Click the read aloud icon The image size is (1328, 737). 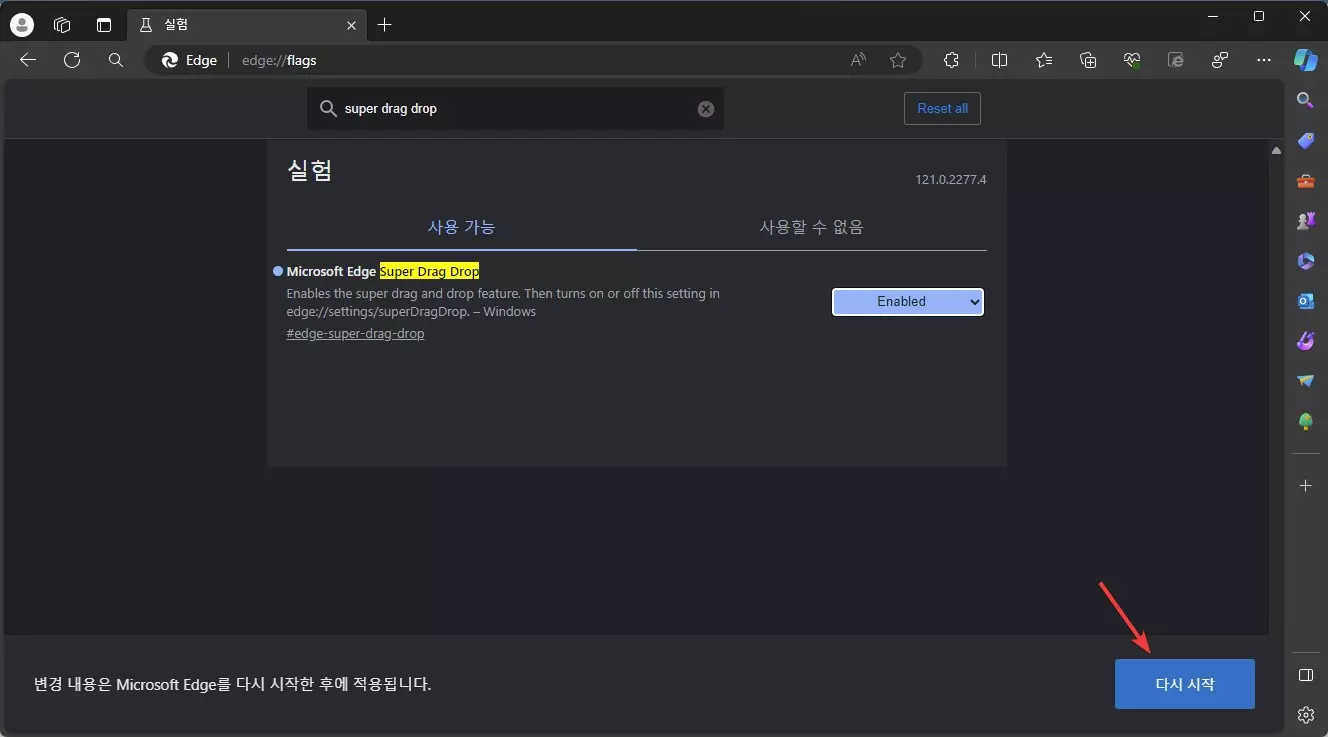click(858, 60)
